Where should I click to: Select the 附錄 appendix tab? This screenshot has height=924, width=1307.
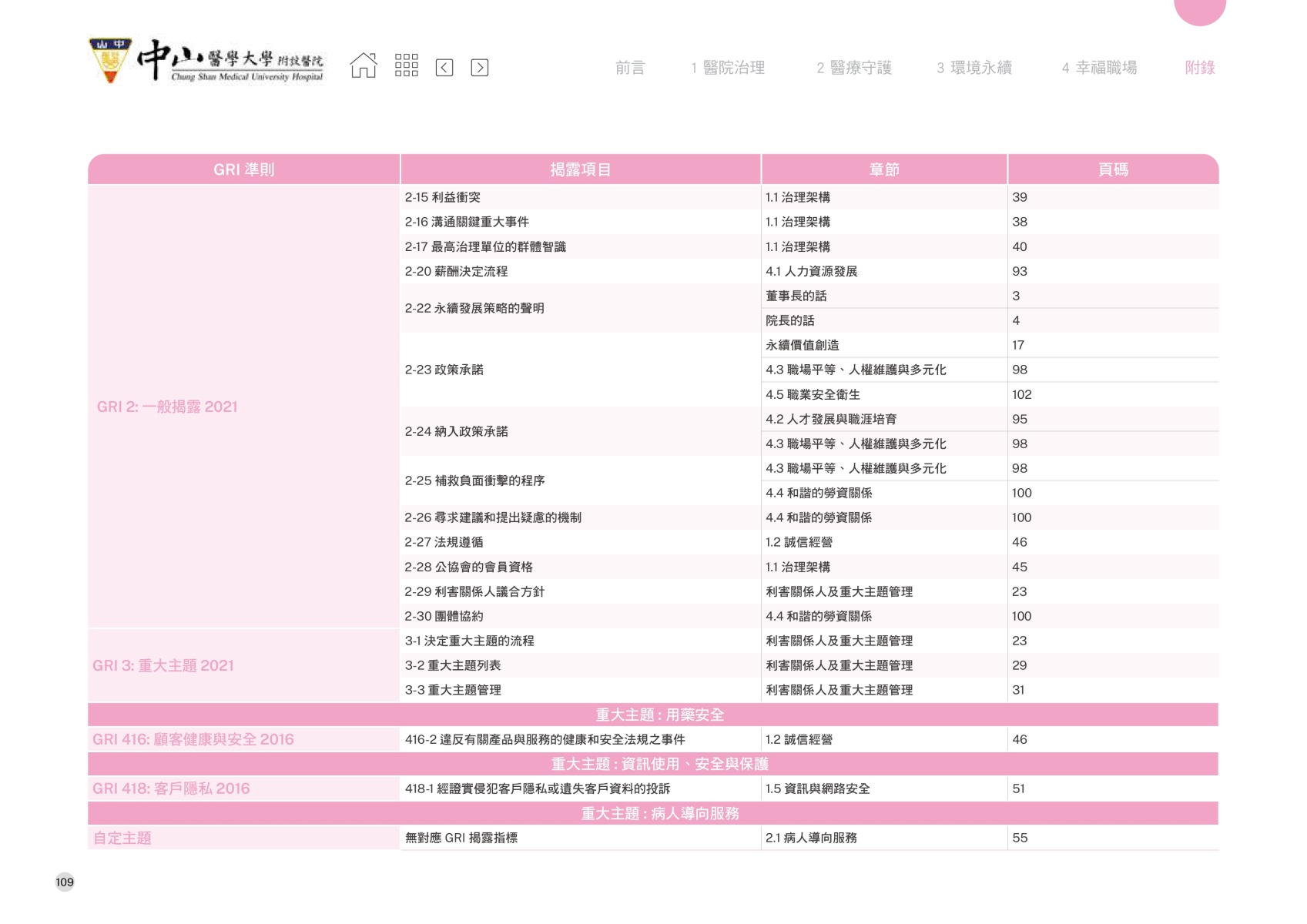[1199, 68]
